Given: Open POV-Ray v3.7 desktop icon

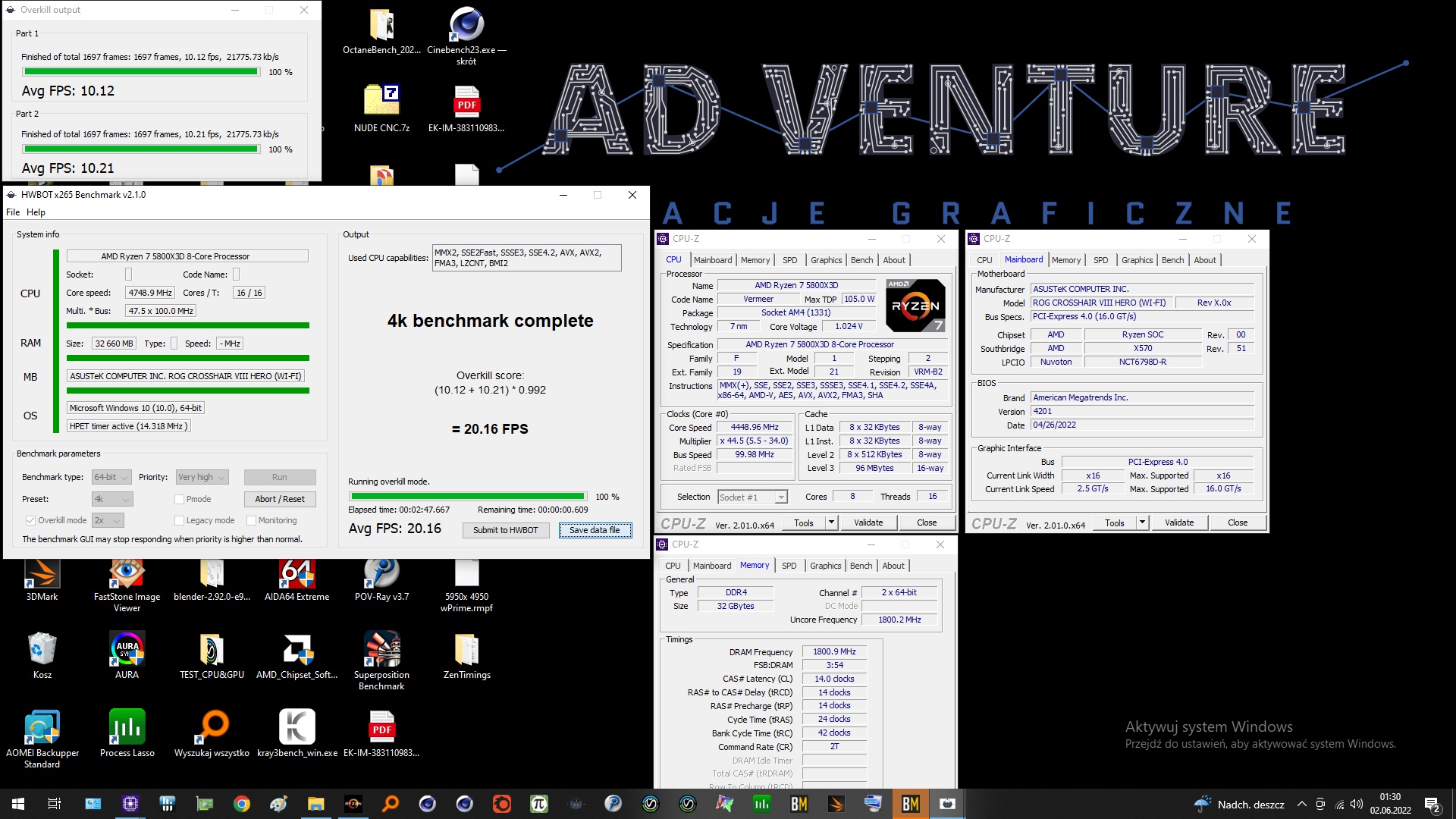Looking at the screenshot, I should 381,580.
